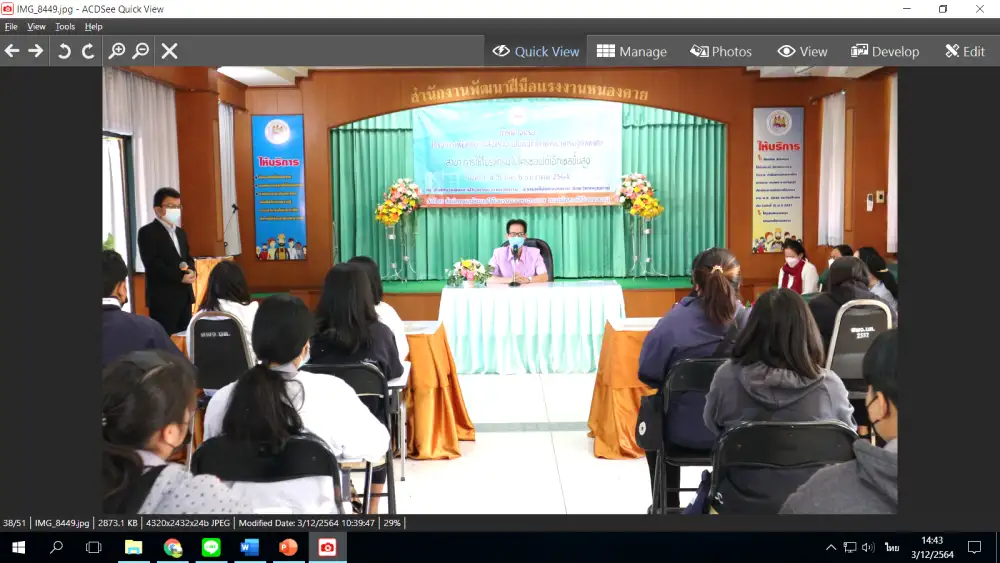Show hidden system tray icons
Viewport: 1000px width, 563px height.
[830, 547]
